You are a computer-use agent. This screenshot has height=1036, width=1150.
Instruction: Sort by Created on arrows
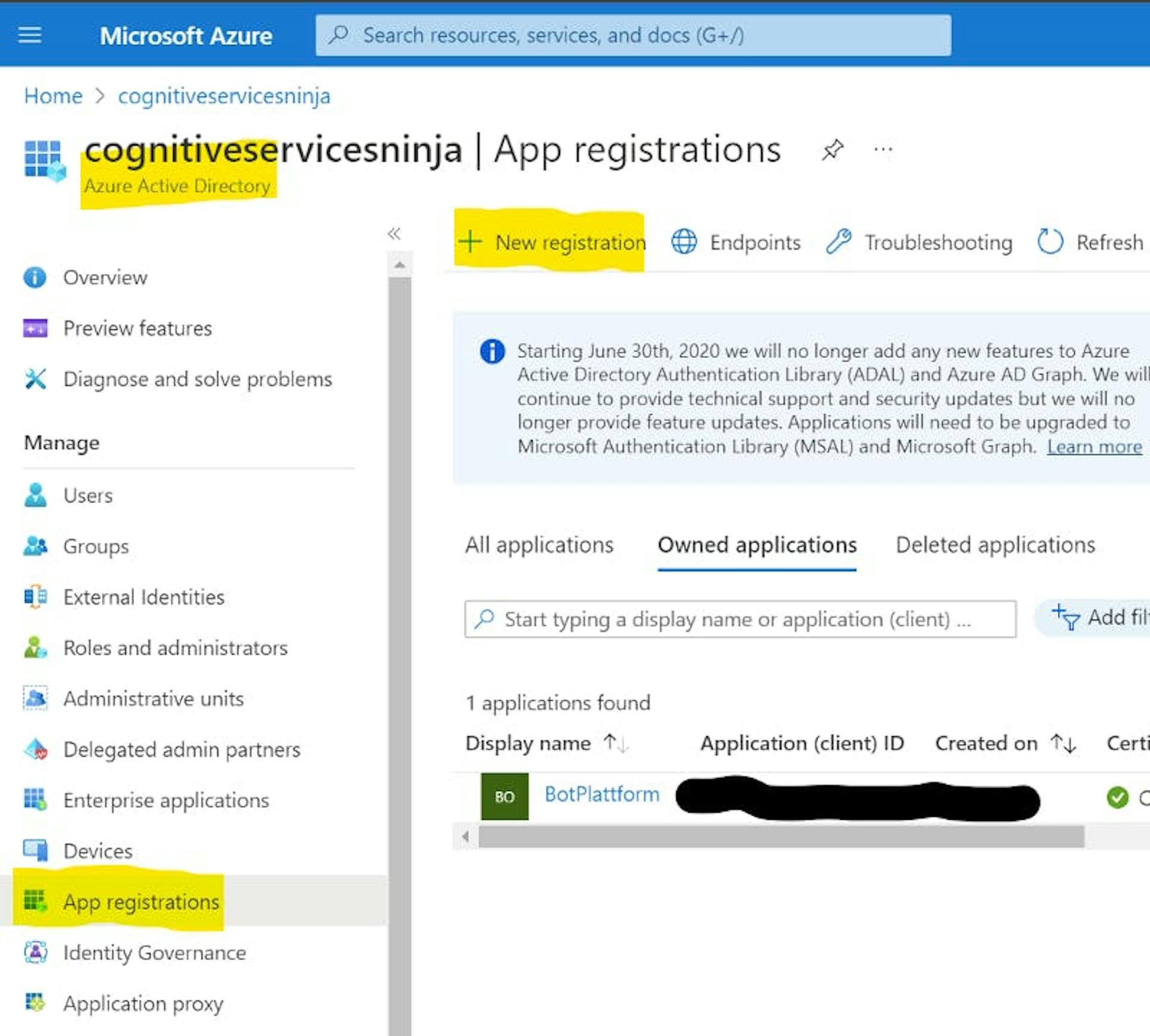(1064, 743)
